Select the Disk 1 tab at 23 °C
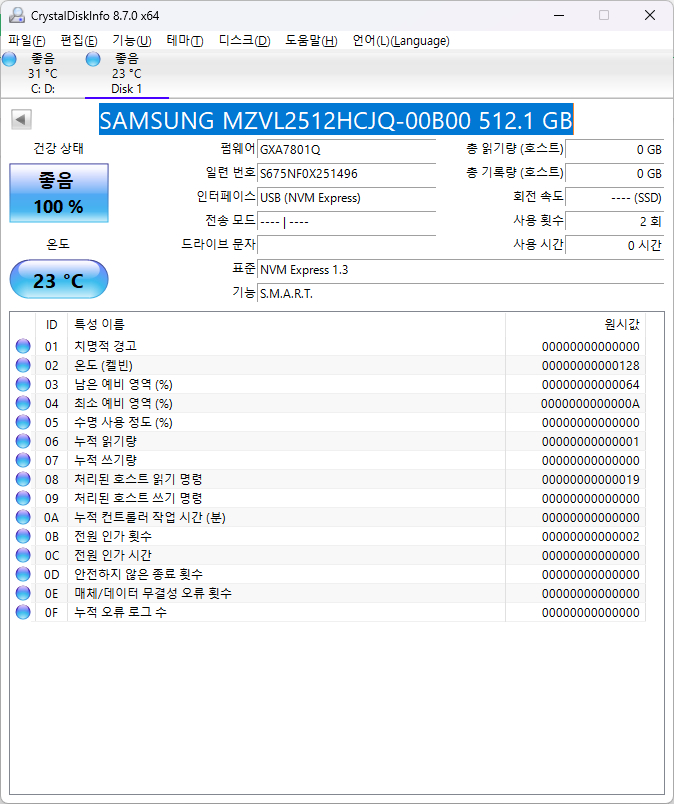Screen dimensions: 674x804 pos(127,73)
